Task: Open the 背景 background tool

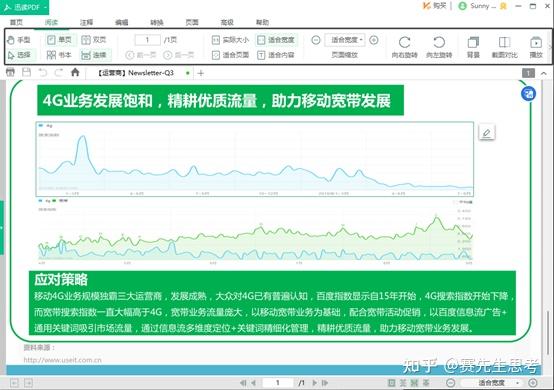Action: pyautogui.click(x=473, y=47)
